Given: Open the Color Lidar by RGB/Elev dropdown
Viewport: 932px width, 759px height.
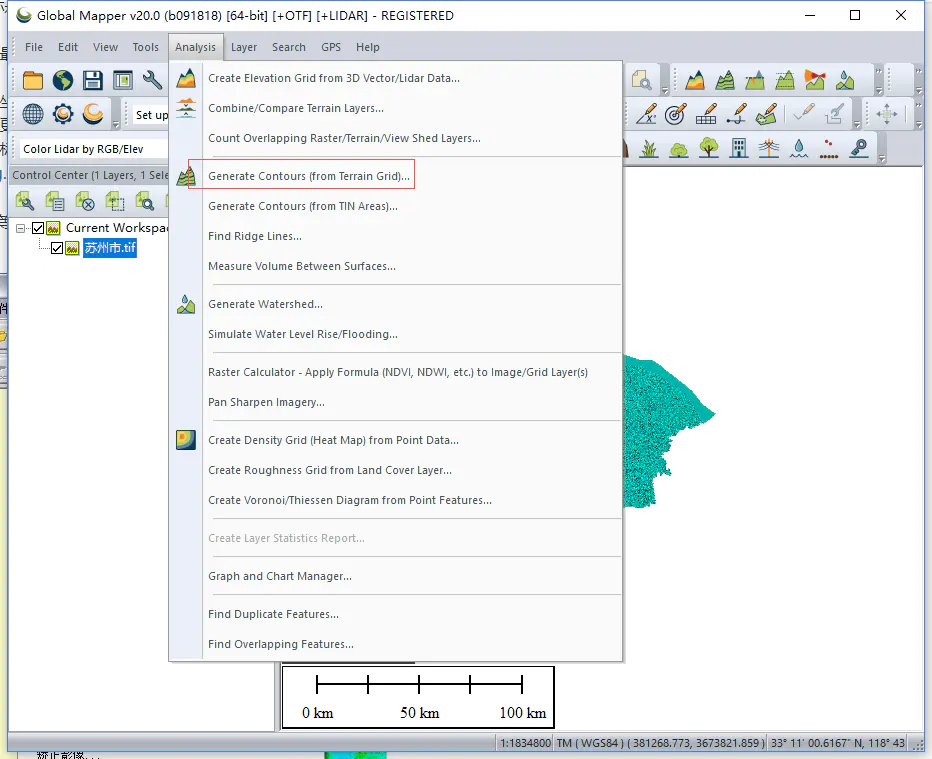Looking at the screenshot, I should pyautogui.click(x=94, y=149).
